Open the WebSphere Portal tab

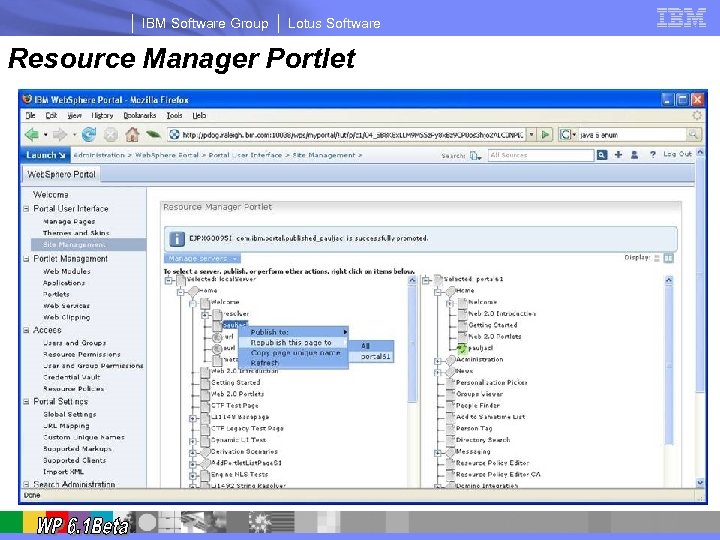pos(62,174)
